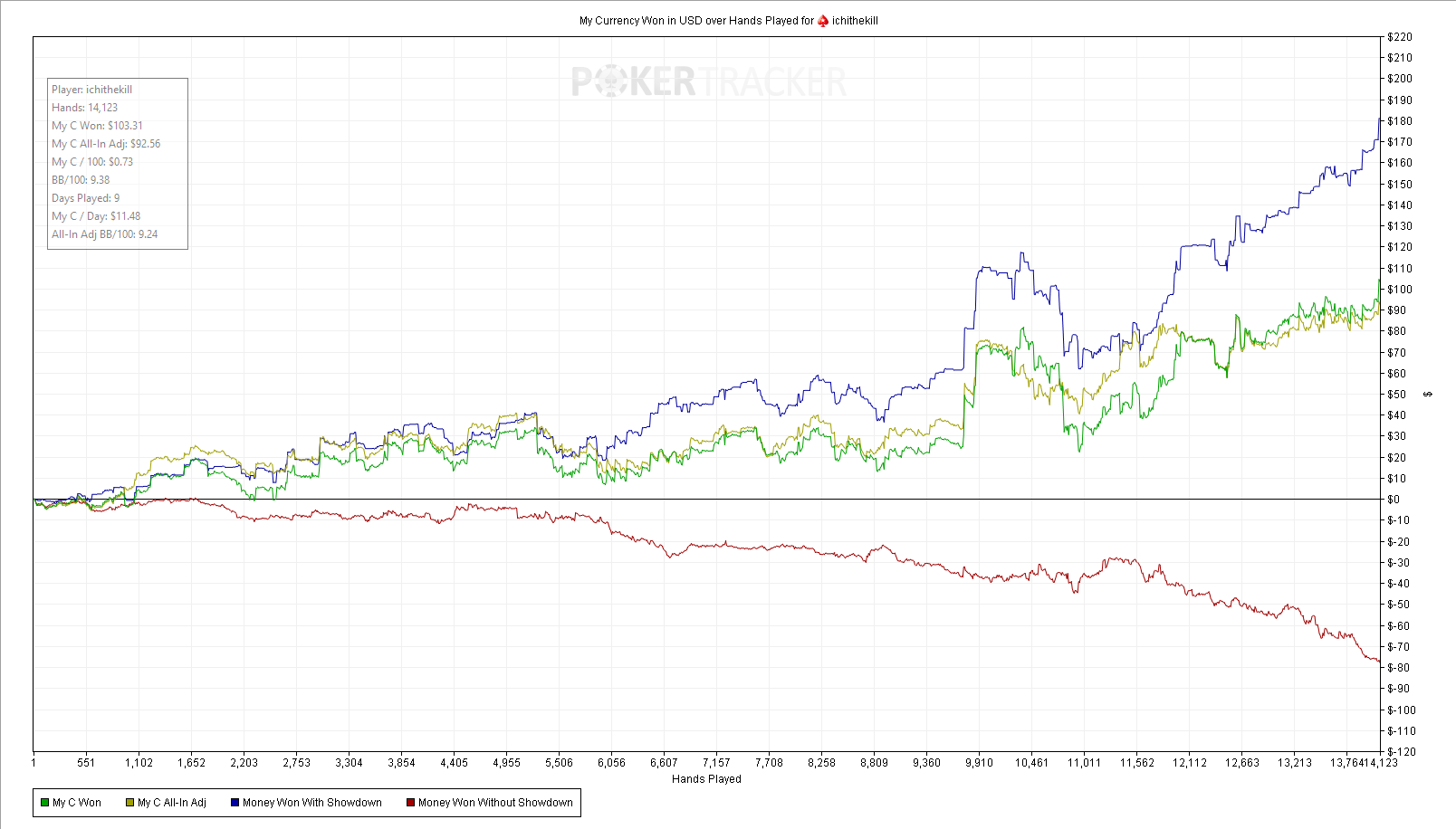1456x829 pixels.
Task: Click 'All-In Adj BB/100: 9.24' stat line
Action: (105, 234)
